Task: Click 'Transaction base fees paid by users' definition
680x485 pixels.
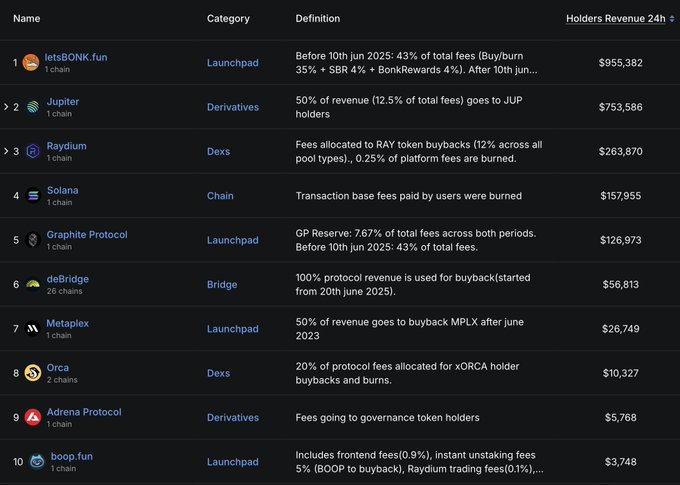Action: point(409,196)
